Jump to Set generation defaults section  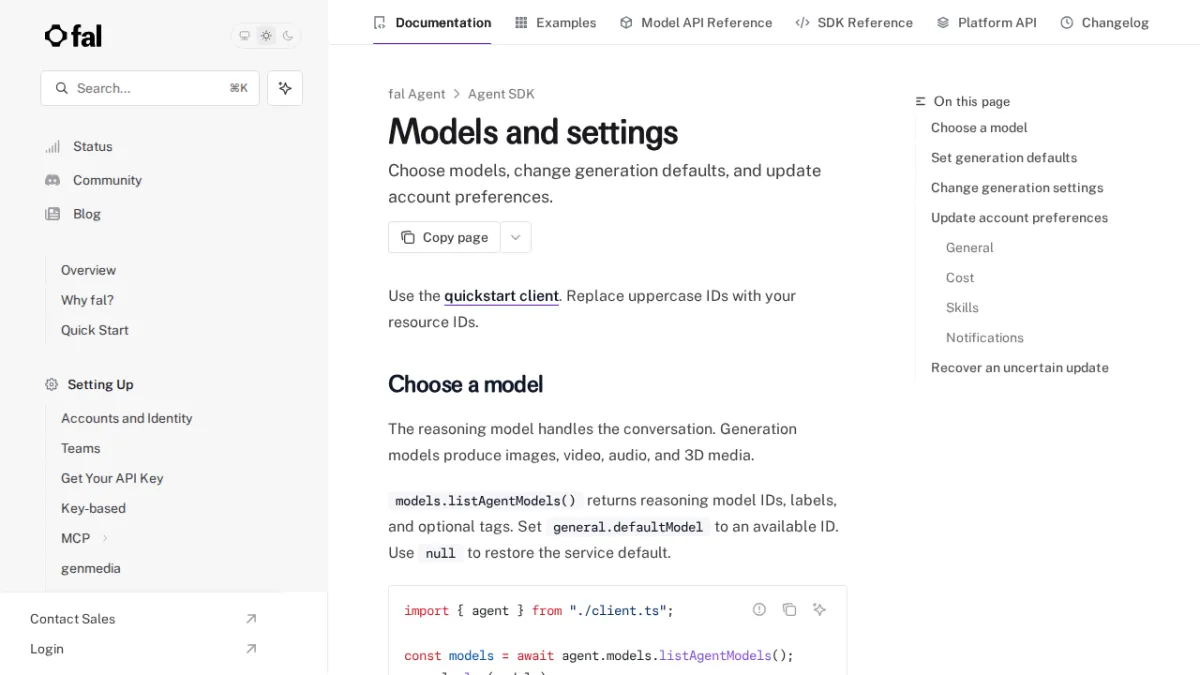[x=1004, y=158]
